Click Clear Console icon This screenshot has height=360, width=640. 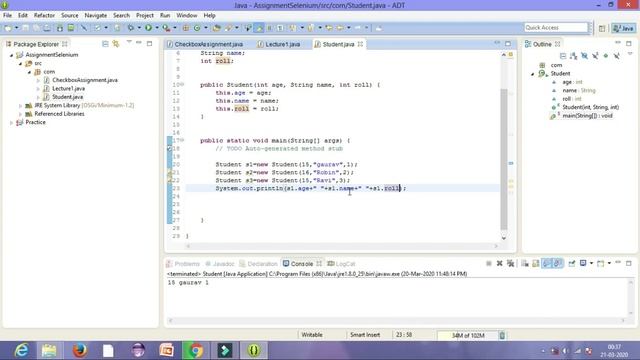coord(525,264)
